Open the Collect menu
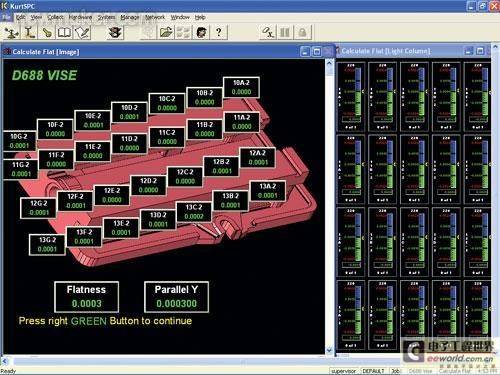 pos(55,17)
